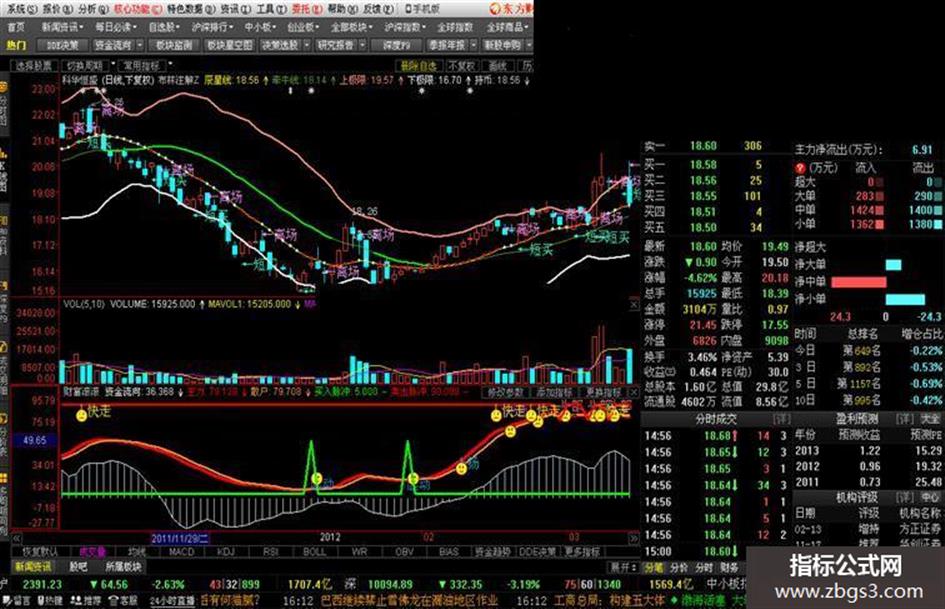945x609 pixels.
Task: Click the 新股申购 toolbar button
Action: [x=503, y=45]
